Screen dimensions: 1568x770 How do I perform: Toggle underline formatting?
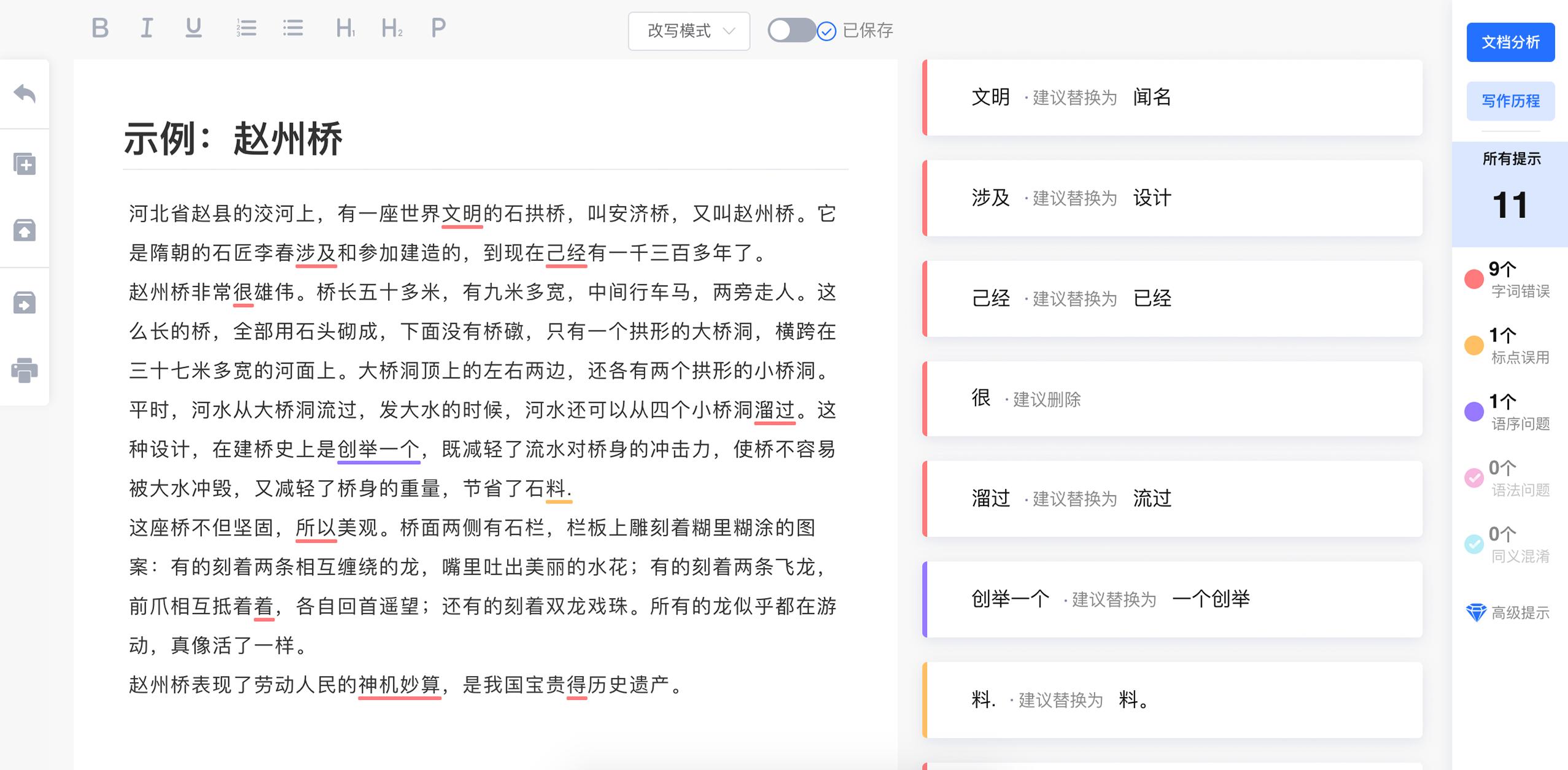point(193,28)
